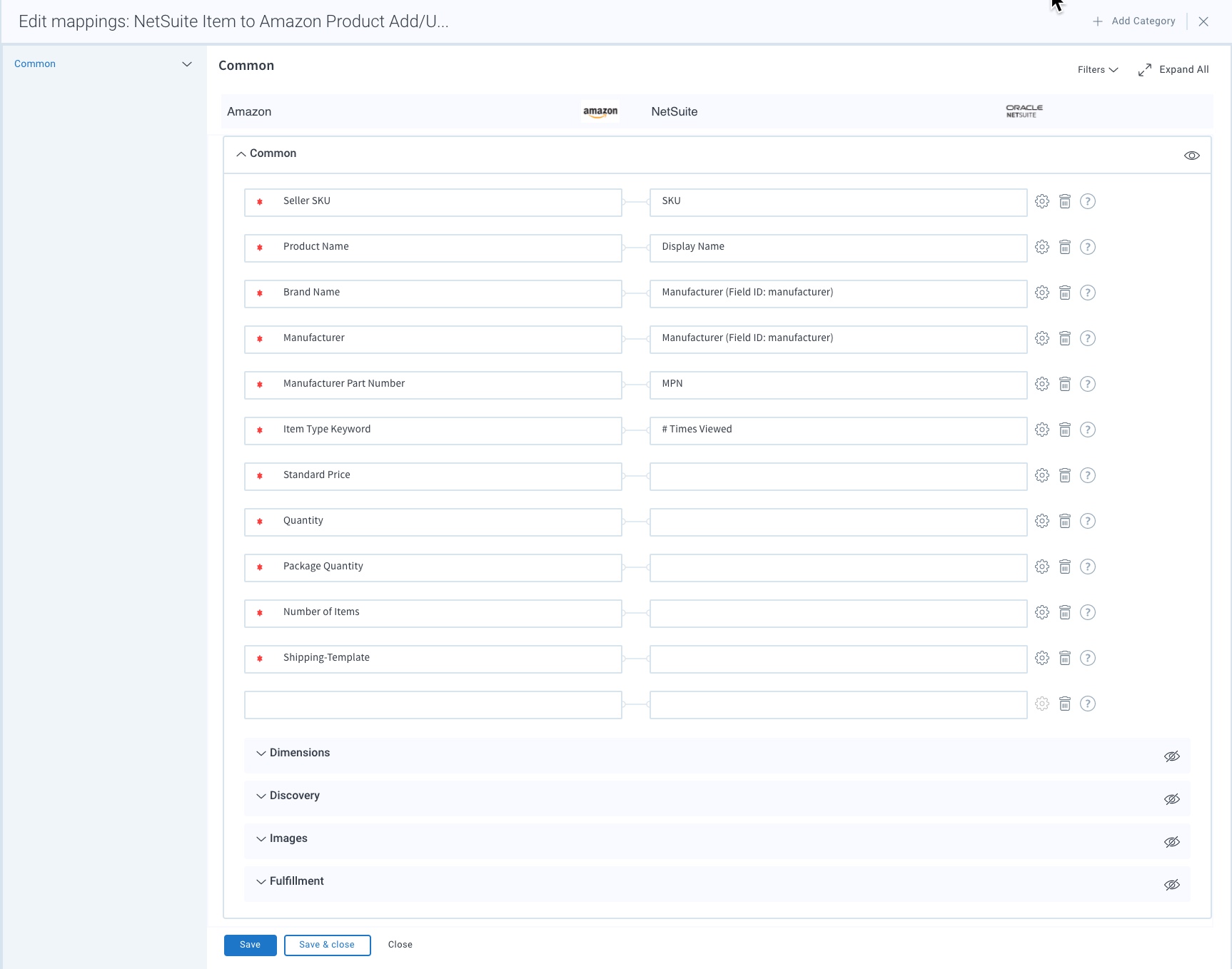The width and height of the screenshot is (1232, 969).
Task: Toggle visibility of Discovery section
Action: point(1172,799)
